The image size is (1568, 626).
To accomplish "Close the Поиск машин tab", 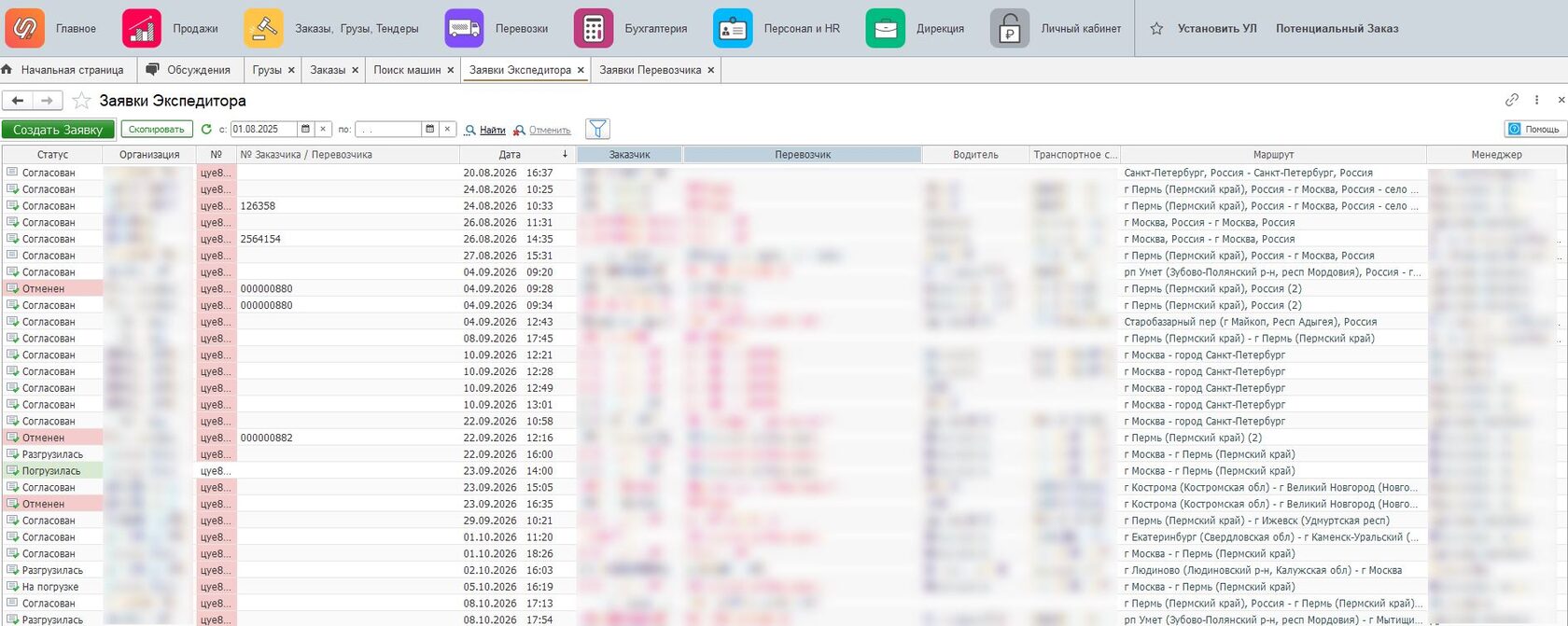I will 451,70.
